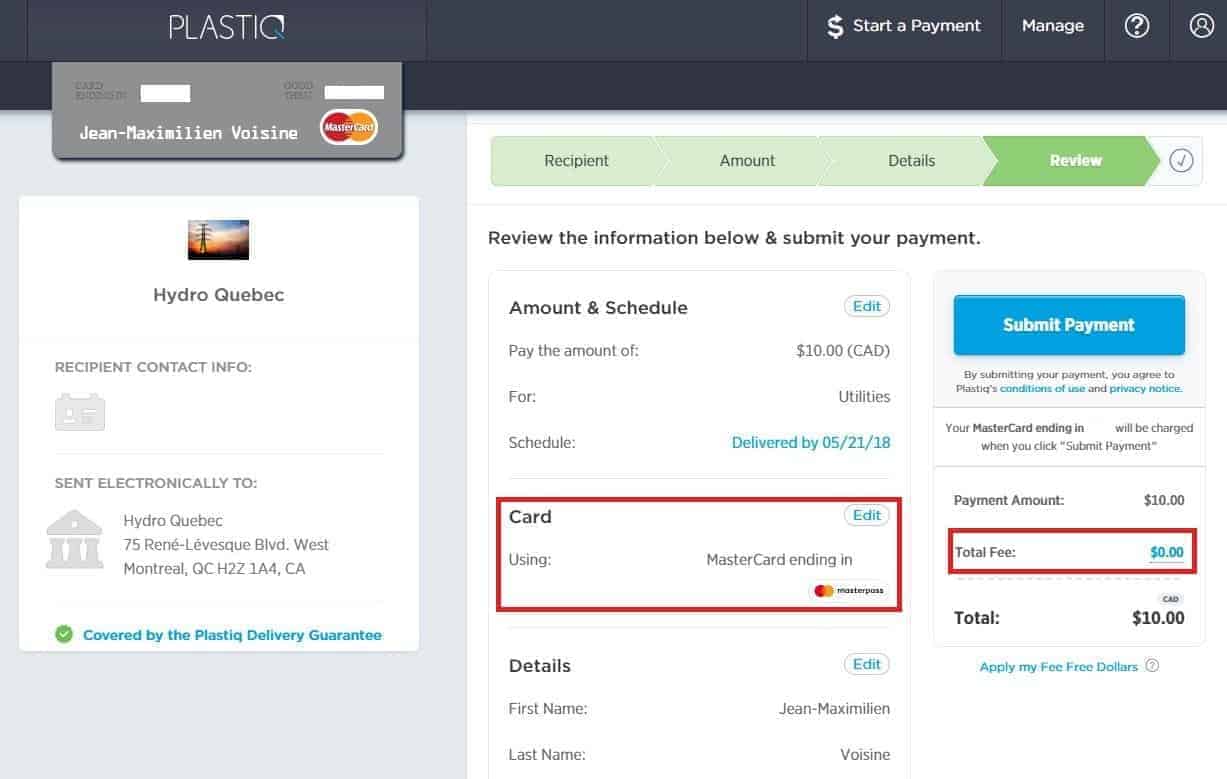
Task: Go back to the Recipient step
Action: [x=576, y=161]
